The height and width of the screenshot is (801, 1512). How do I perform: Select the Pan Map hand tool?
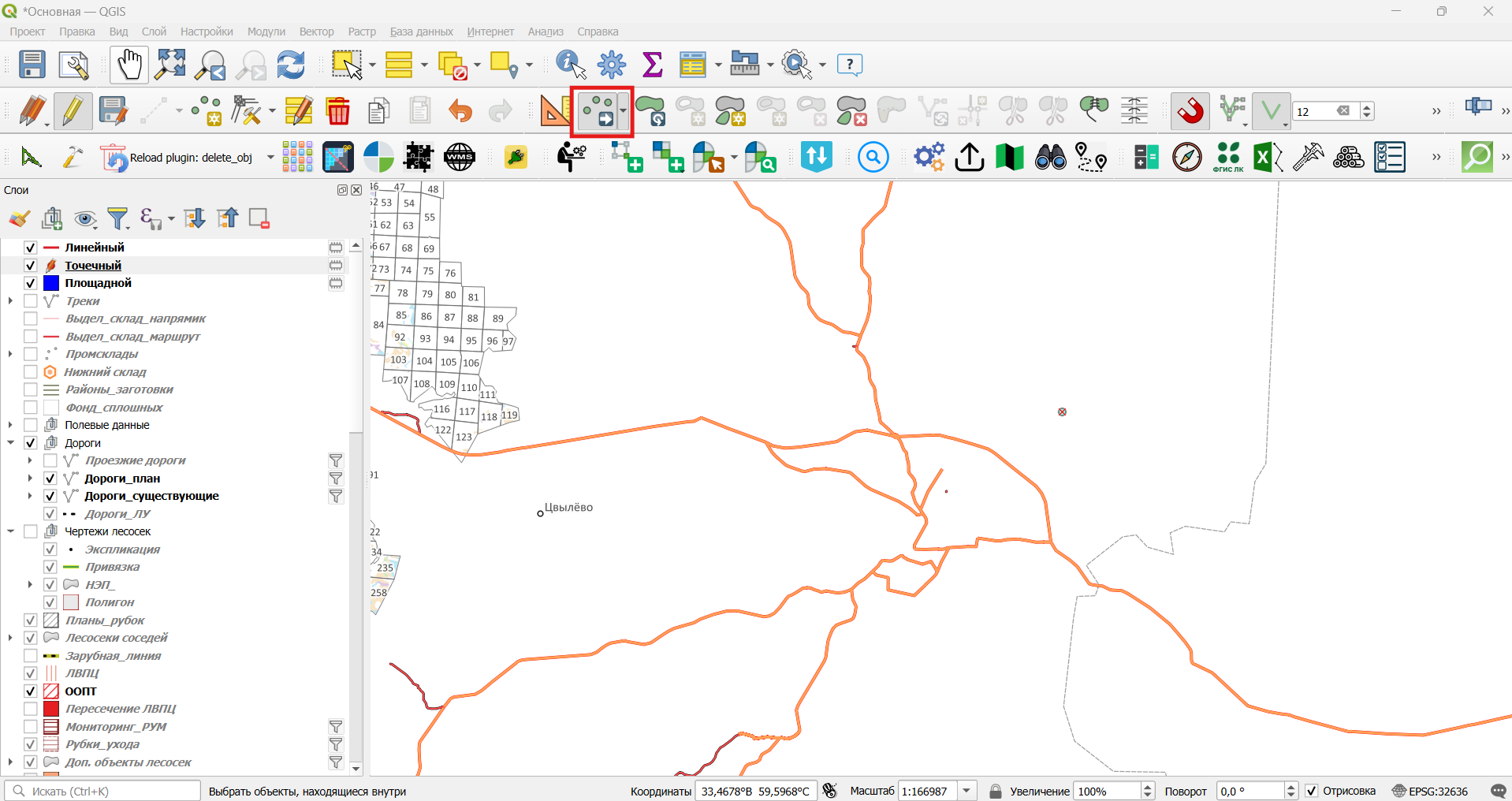tap(128, 64)
